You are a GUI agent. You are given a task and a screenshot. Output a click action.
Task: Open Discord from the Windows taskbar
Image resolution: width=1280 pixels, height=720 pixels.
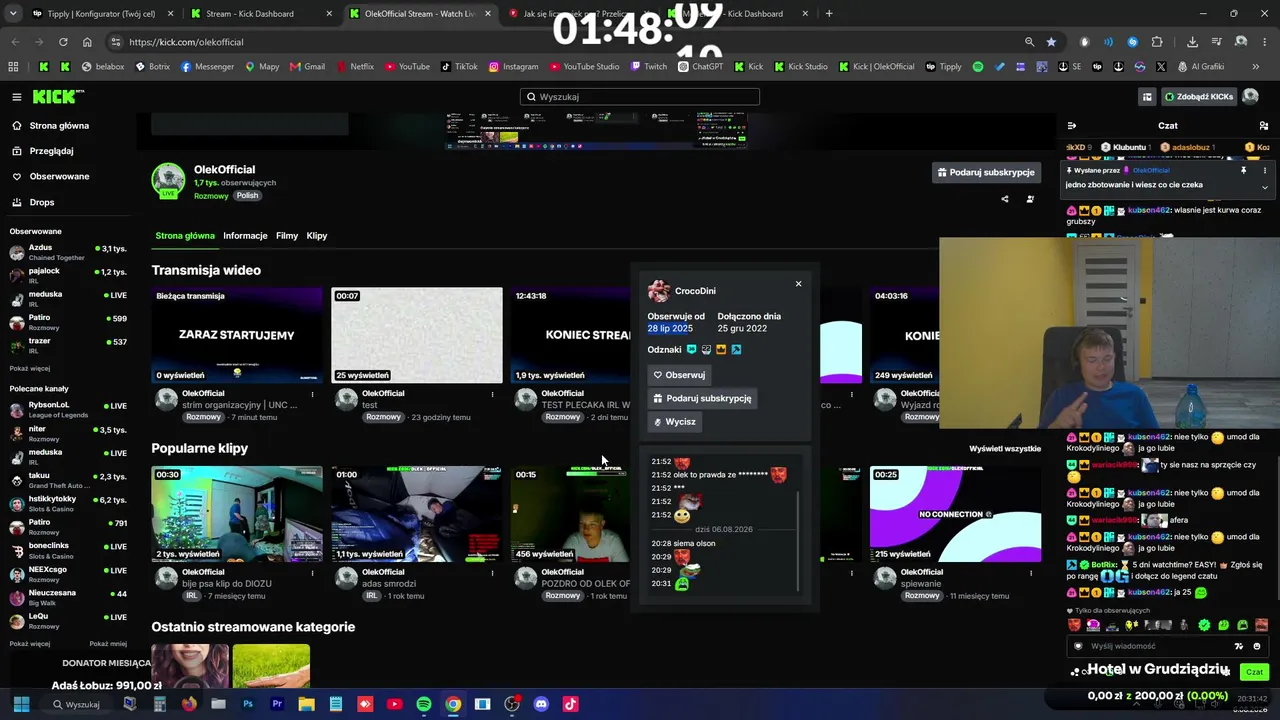point(541,704)
